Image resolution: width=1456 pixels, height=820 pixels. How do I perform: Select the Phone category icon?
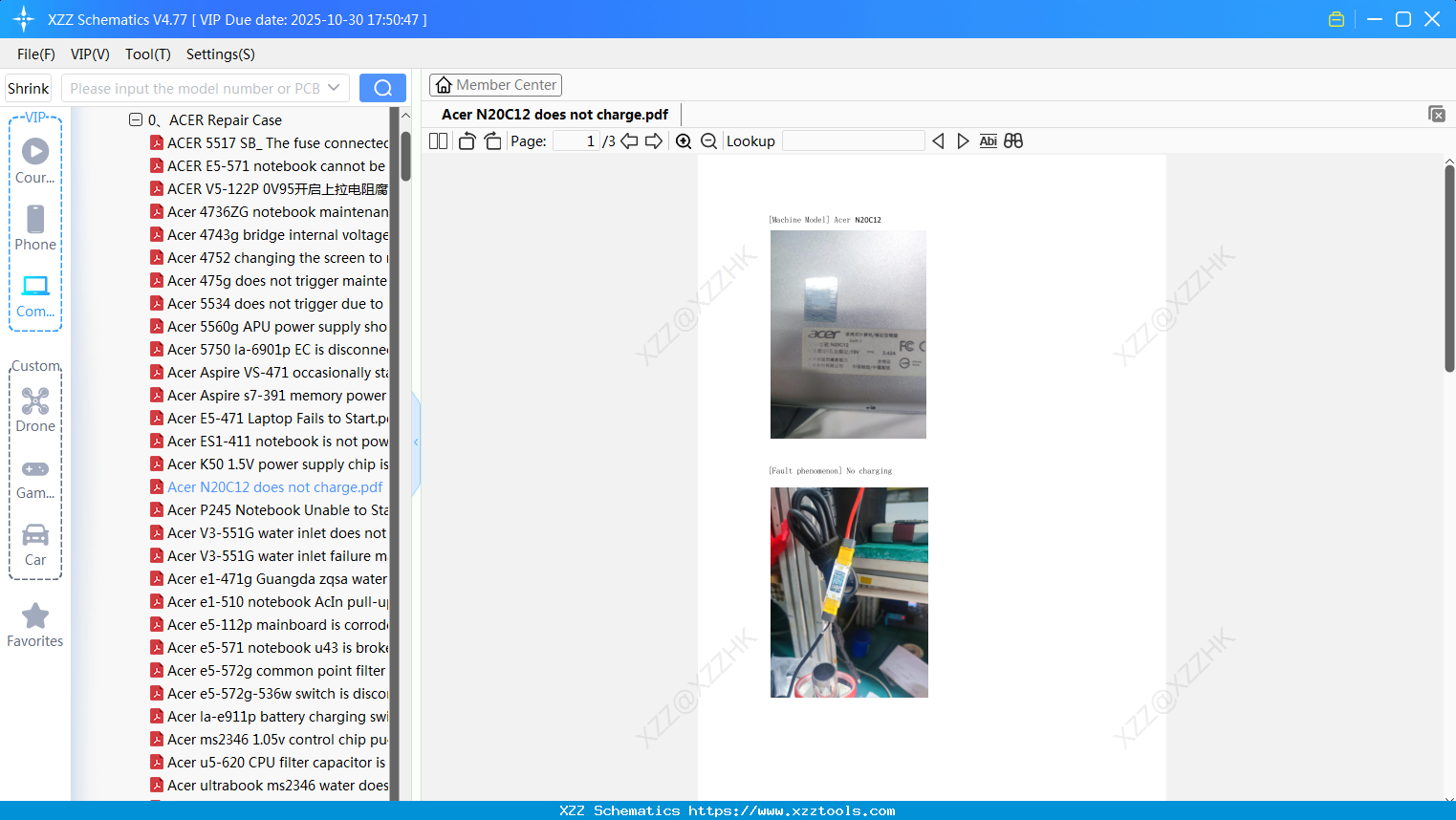point(35,227)
